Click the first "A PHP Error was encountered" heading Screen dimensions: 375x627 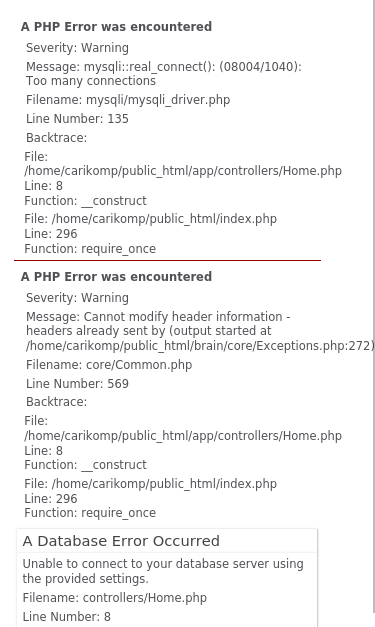click(116, 26)
